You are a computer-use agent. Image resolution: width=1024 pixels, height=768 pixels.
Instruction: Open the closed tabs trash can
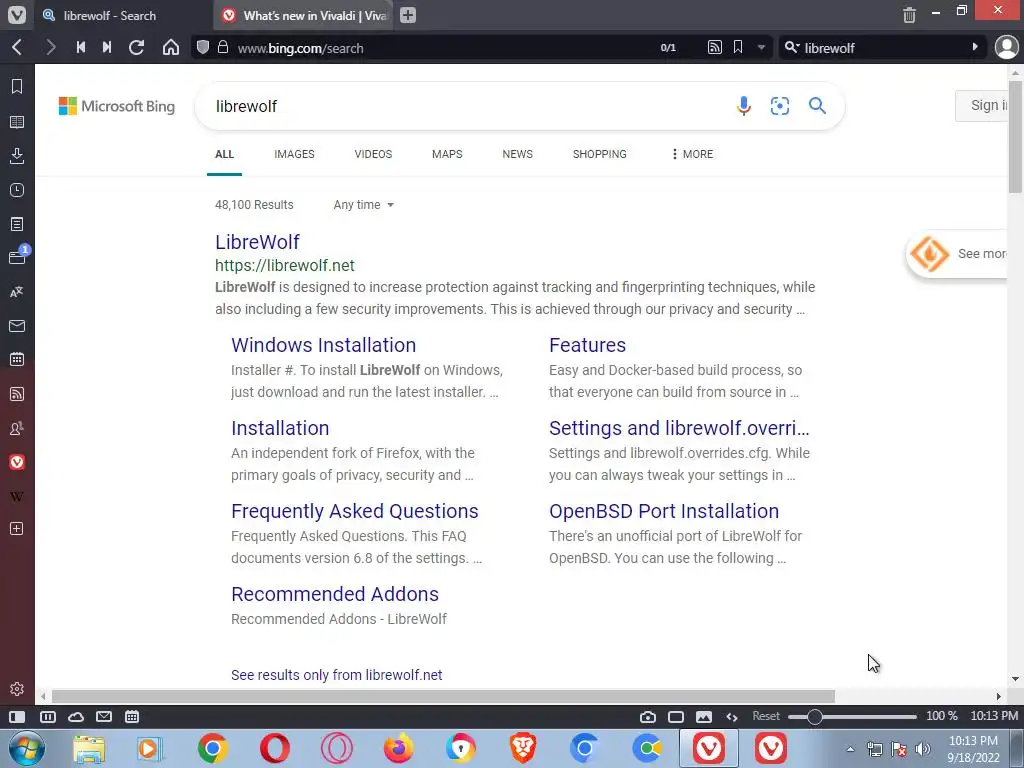[x=909, y=14]
